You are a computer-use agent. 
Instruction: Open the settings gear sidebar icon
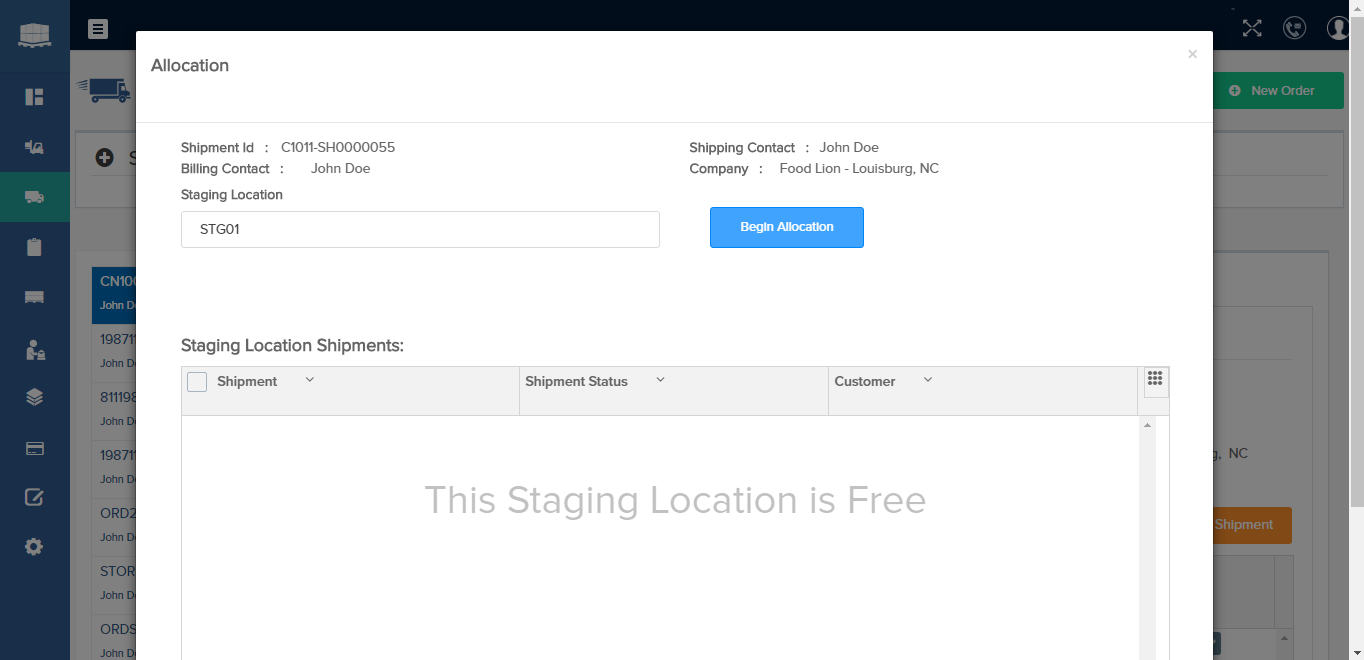tap(34, 547)
